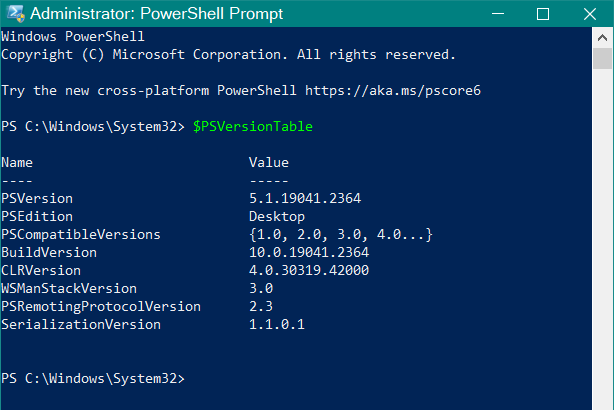Viewport: 614px width, 410px height.
Task: Click the $PSVersionTable command text
Action: pos(253,126)
